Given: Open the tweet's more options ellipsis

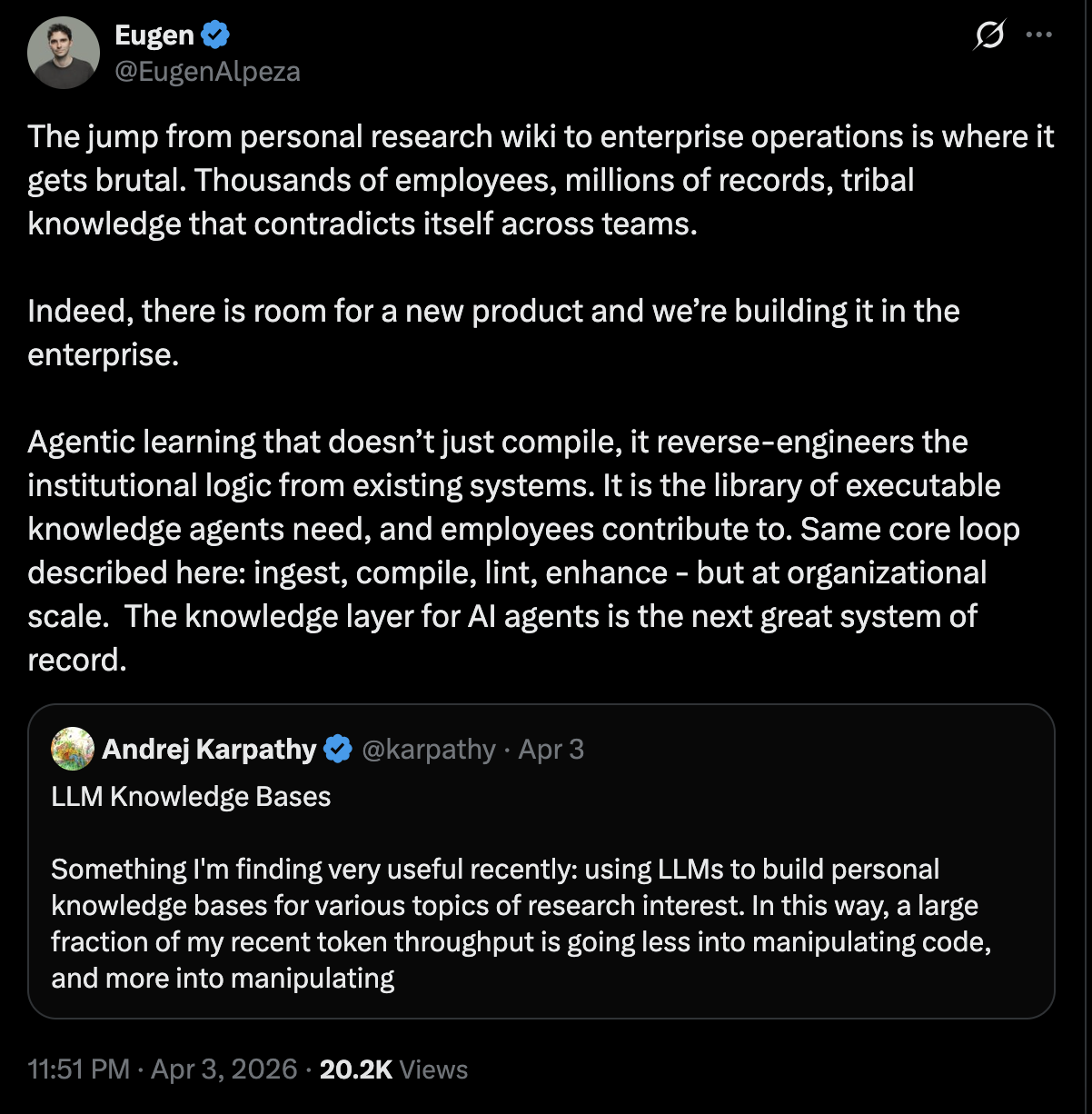Looking at the screenshot, I should tap(1037, 35).
